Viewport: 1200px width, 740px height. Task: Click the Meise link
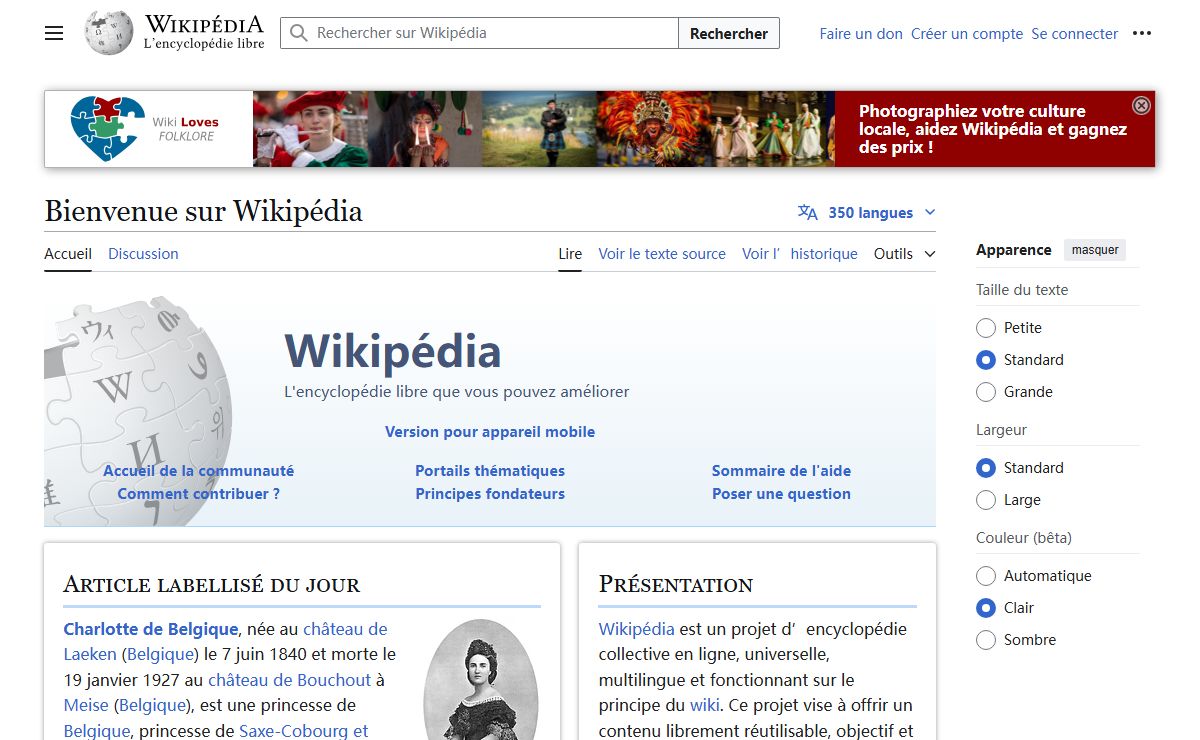[x=86, y=706]
